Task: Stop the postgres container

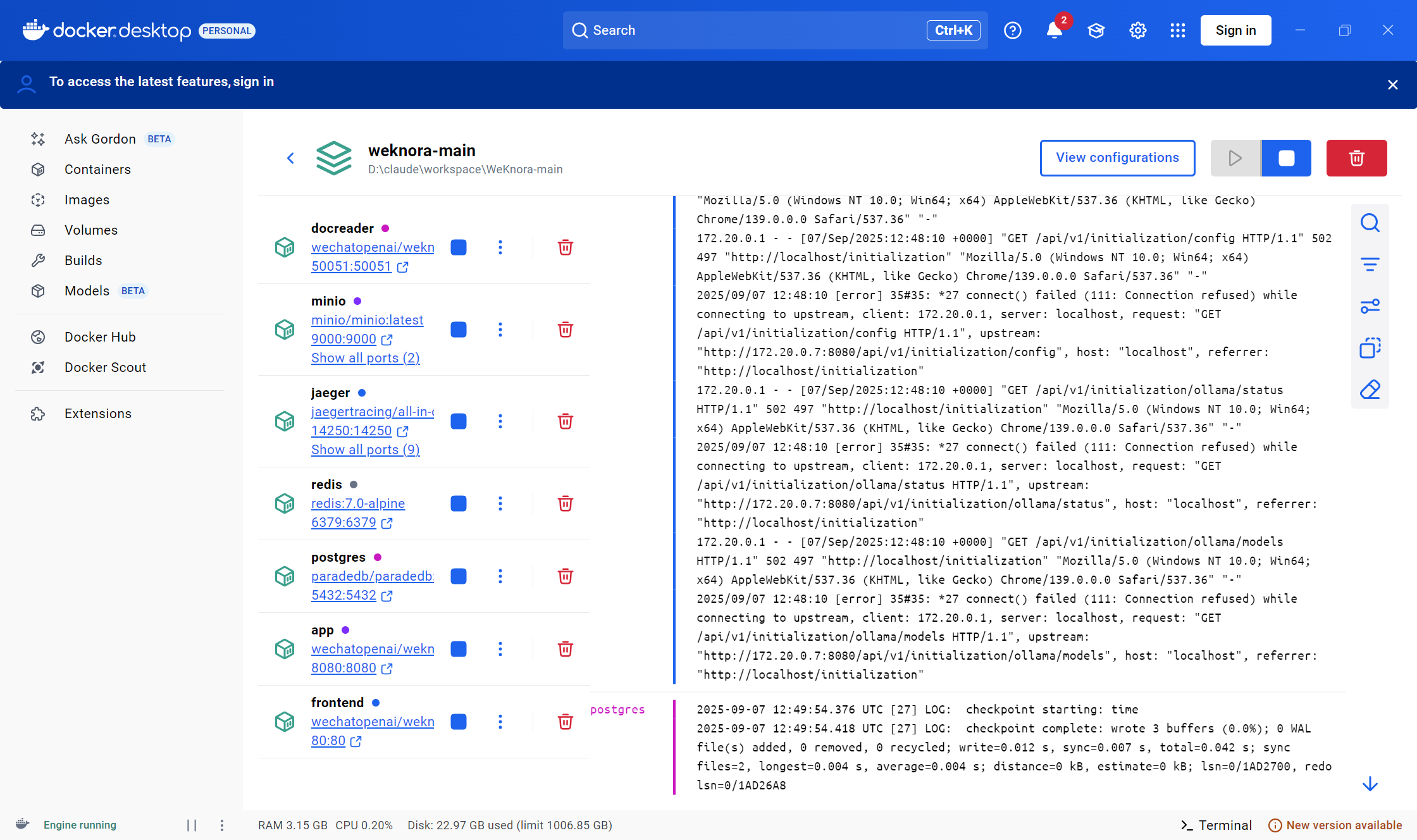Action: [459, 576]
